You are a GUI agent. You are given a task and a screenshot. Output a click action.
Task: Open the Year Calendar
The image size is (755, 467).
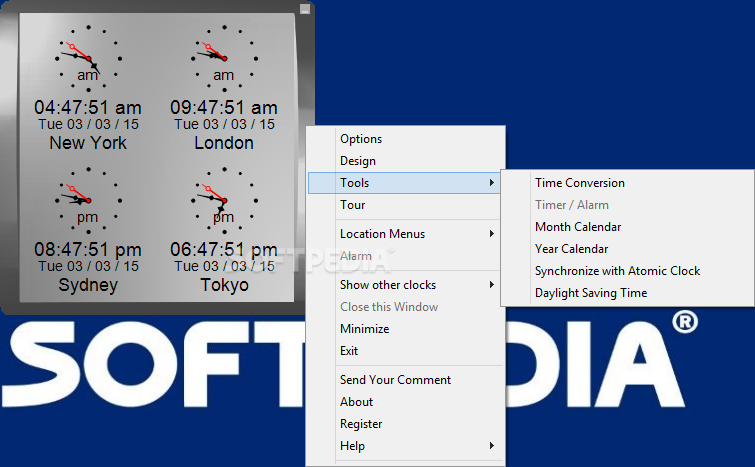627,249
